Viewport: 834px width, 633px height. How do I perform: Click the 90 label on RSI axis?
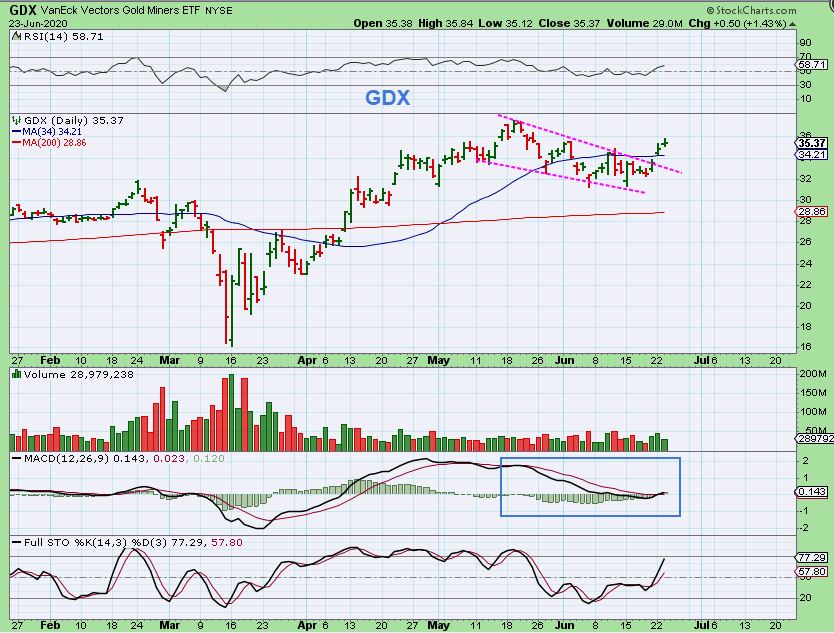click(805, 43)
